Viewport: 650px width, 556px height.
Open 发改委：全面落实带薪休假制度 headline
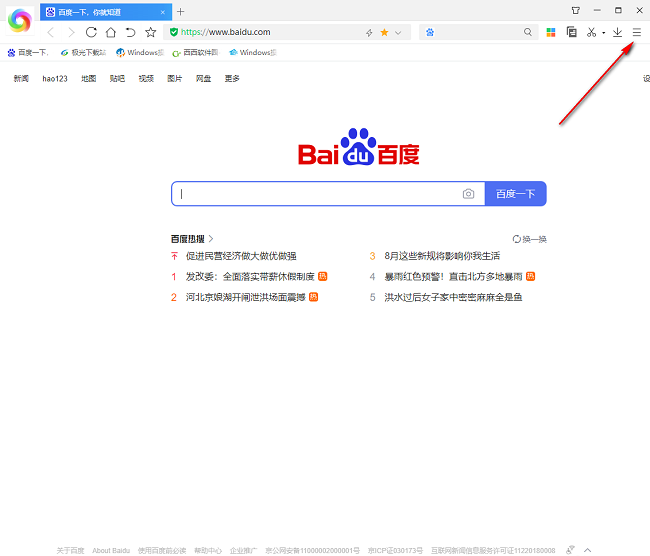tap(250, 277)
